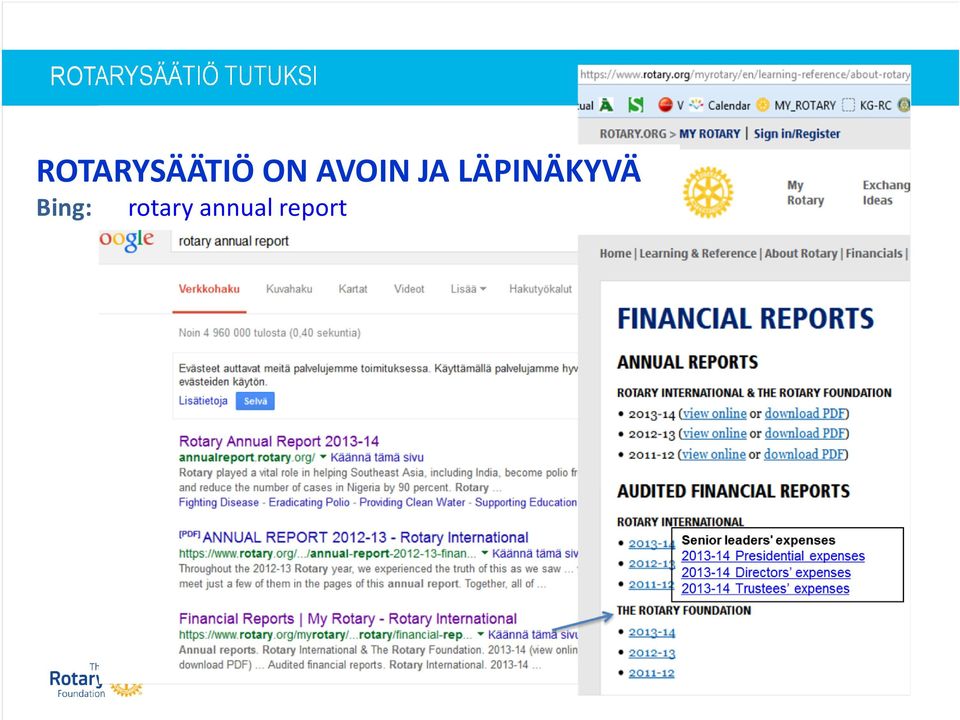
Task: Click Sign in/Register
Action: (x=797, y=133)
